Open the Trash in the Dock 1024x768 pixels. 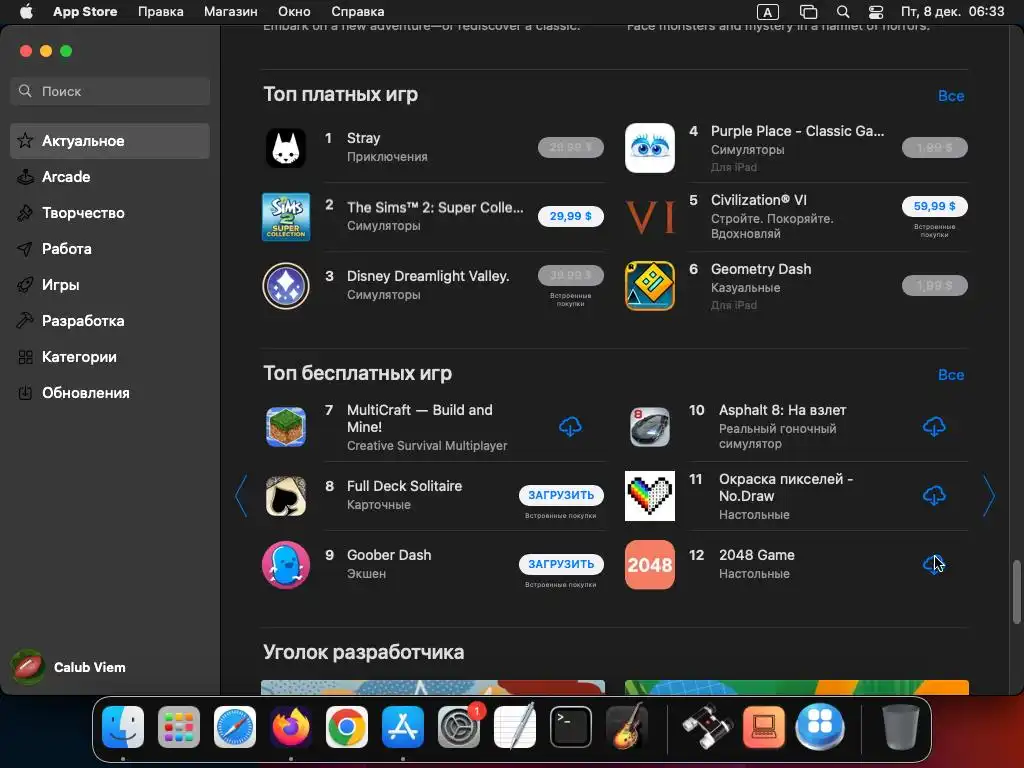[x=901, y=726]
